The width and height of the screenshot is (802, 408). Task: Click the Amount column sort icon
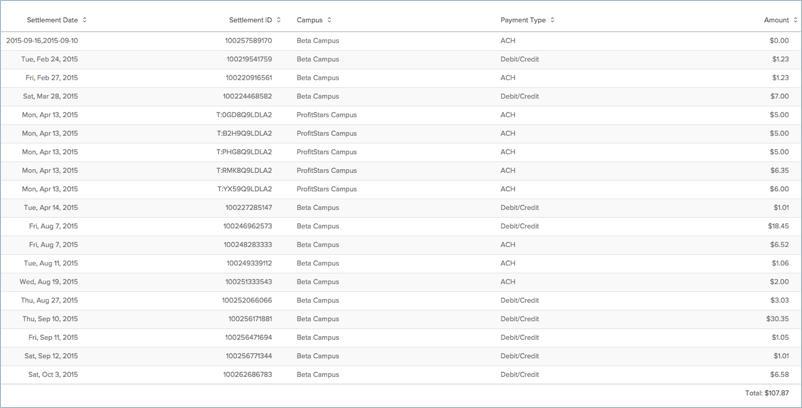(795, 20)
